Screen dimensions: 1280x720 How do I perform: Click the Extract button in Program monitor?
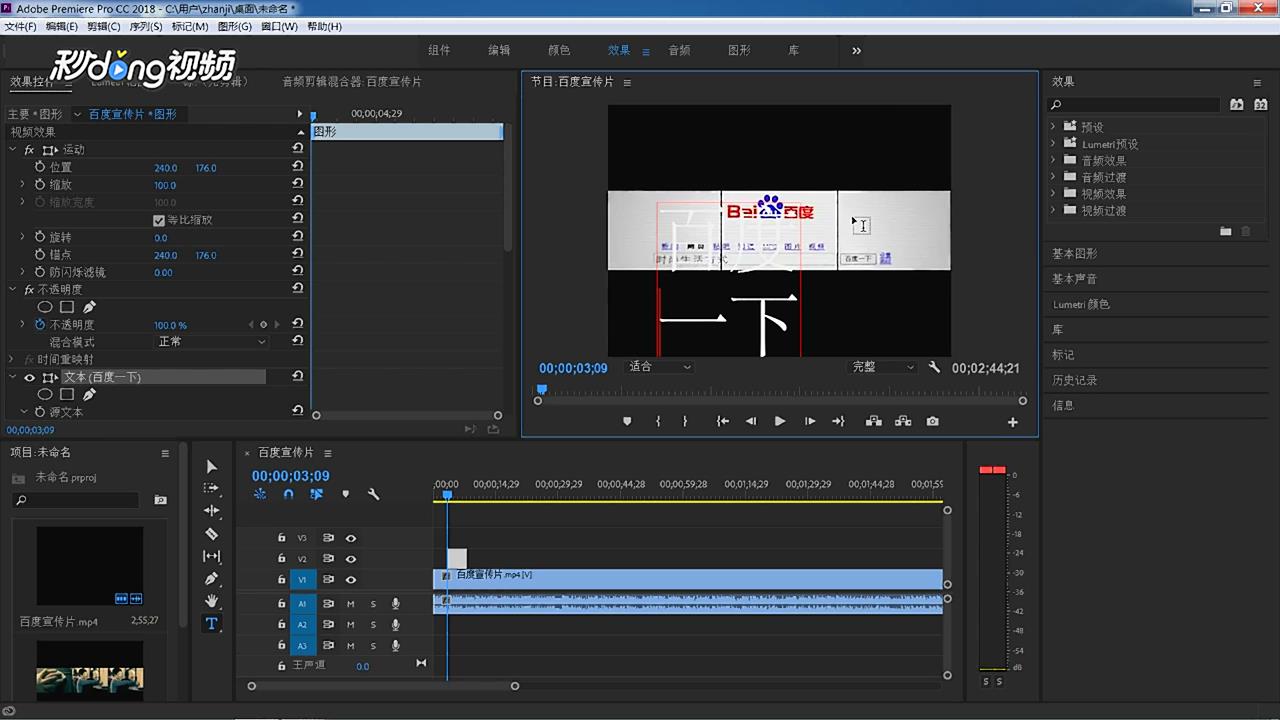tap(903, 421)
